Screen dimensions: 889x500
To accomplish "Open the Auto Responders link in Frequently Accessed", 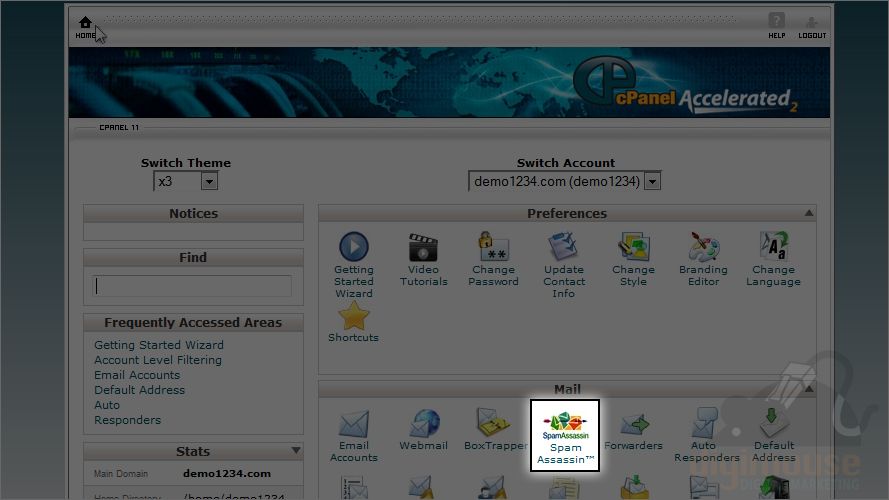I will pos(128,413).
